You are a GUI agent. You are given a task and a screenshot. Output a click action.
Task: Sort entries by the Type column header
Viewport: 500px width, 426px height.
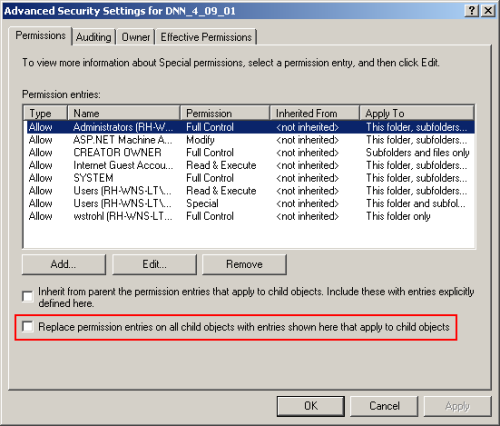(x=46, y=113)
